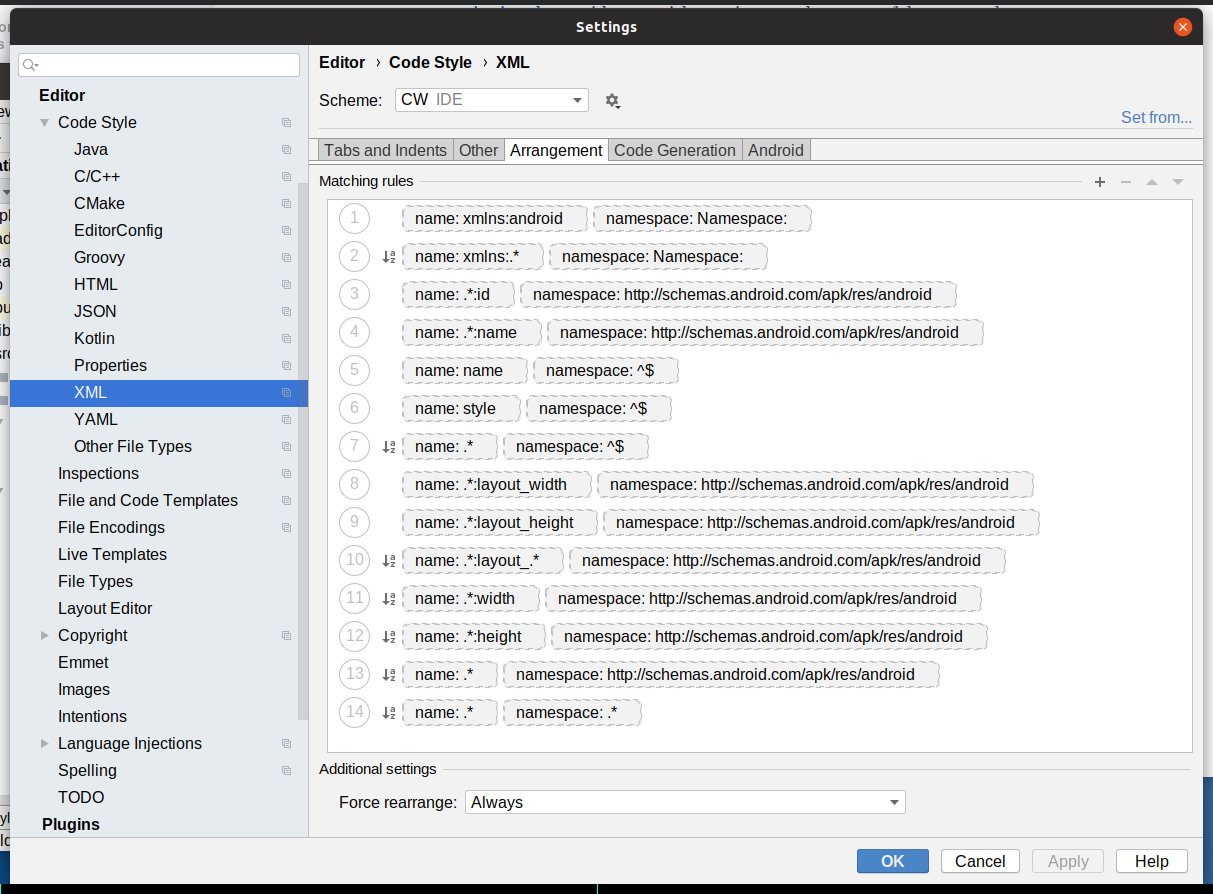The height and width of the screenshot is (894, 1213).
Task: Click the search icon in the settings filter
Action: tap(30, 65)
